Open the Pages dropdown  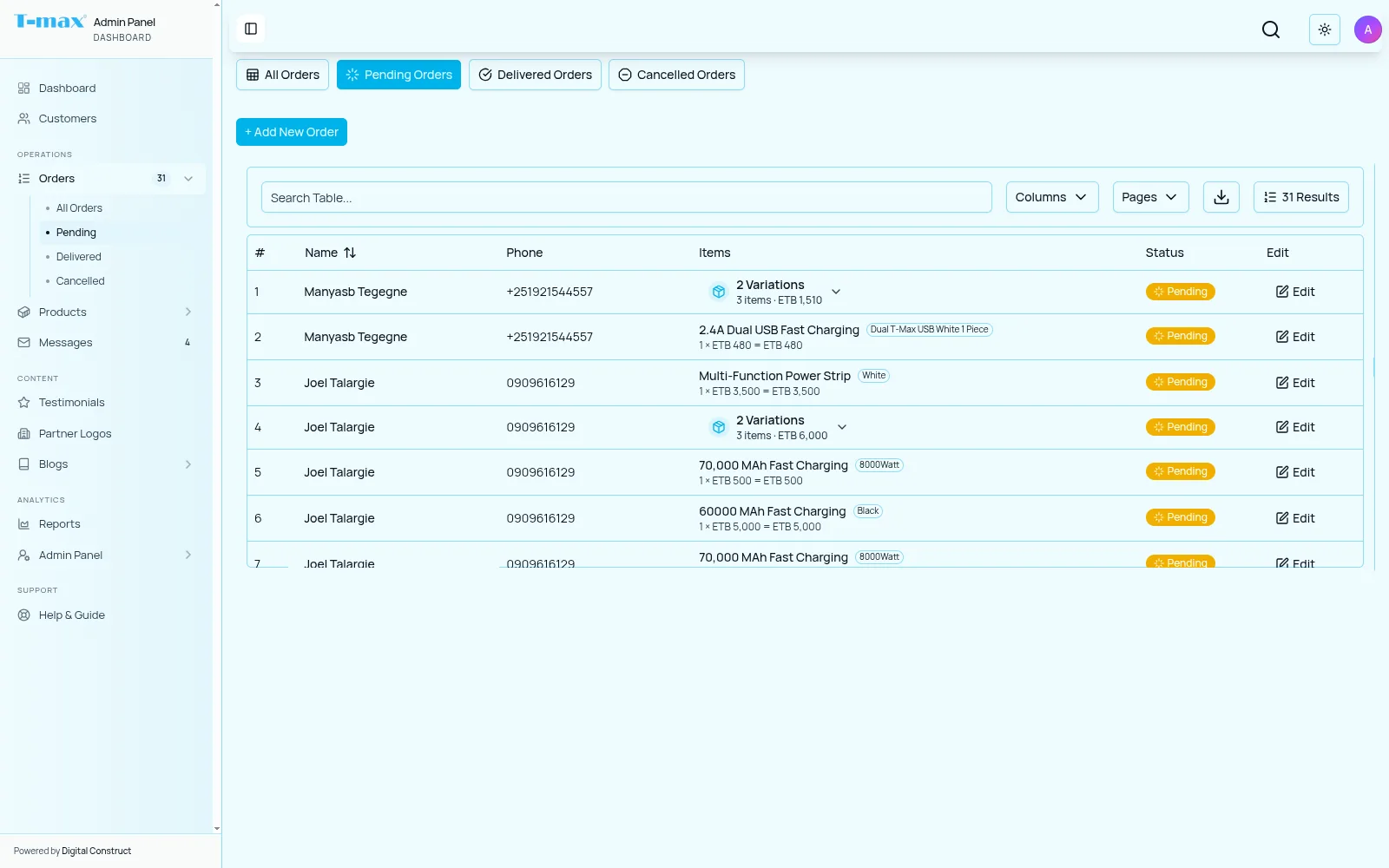pyautogui.click(x=1150, y=197)
